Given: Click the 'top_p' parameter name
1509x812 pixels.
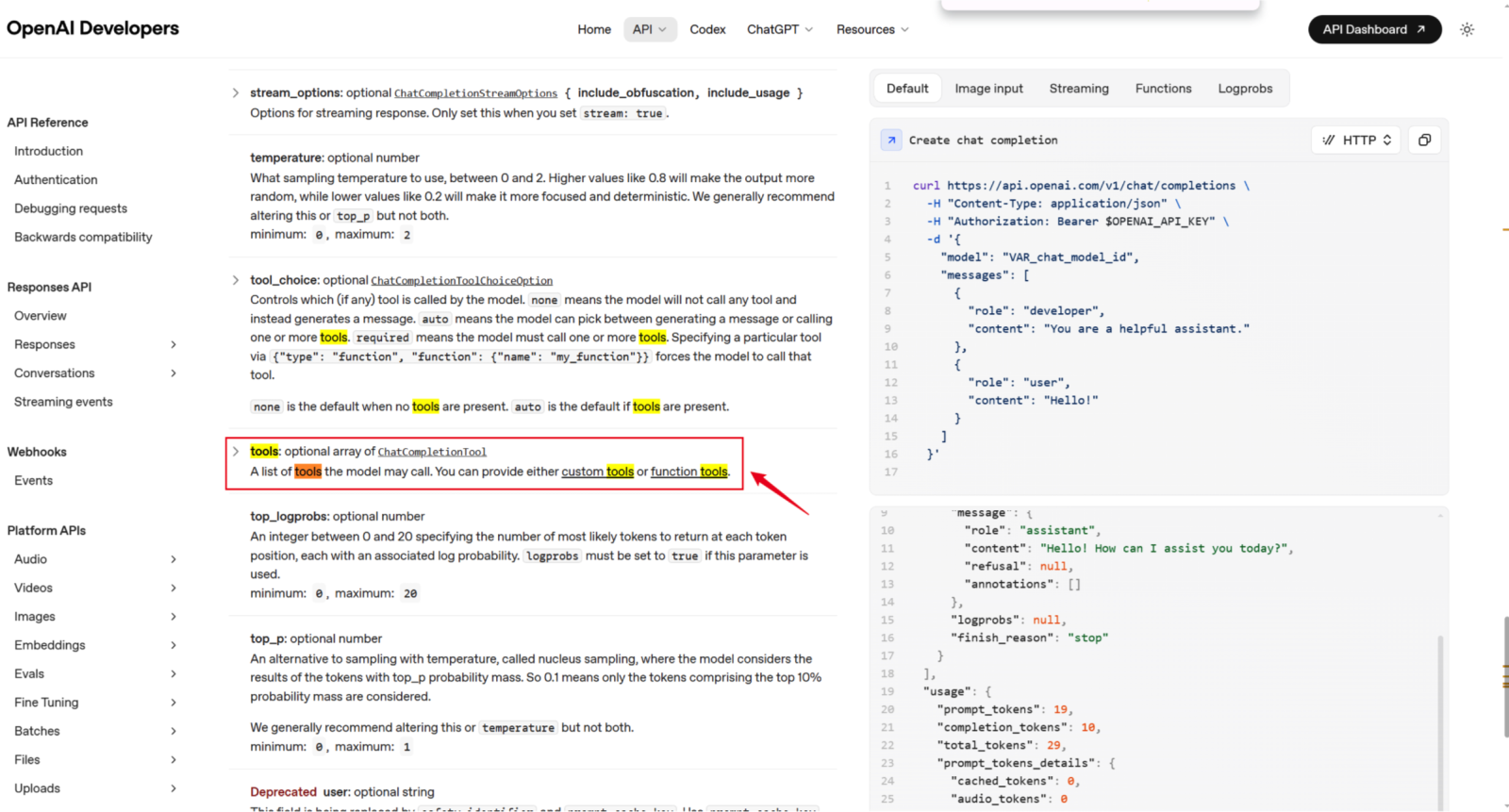Looking at the screenshot, I should coord(267,638).
